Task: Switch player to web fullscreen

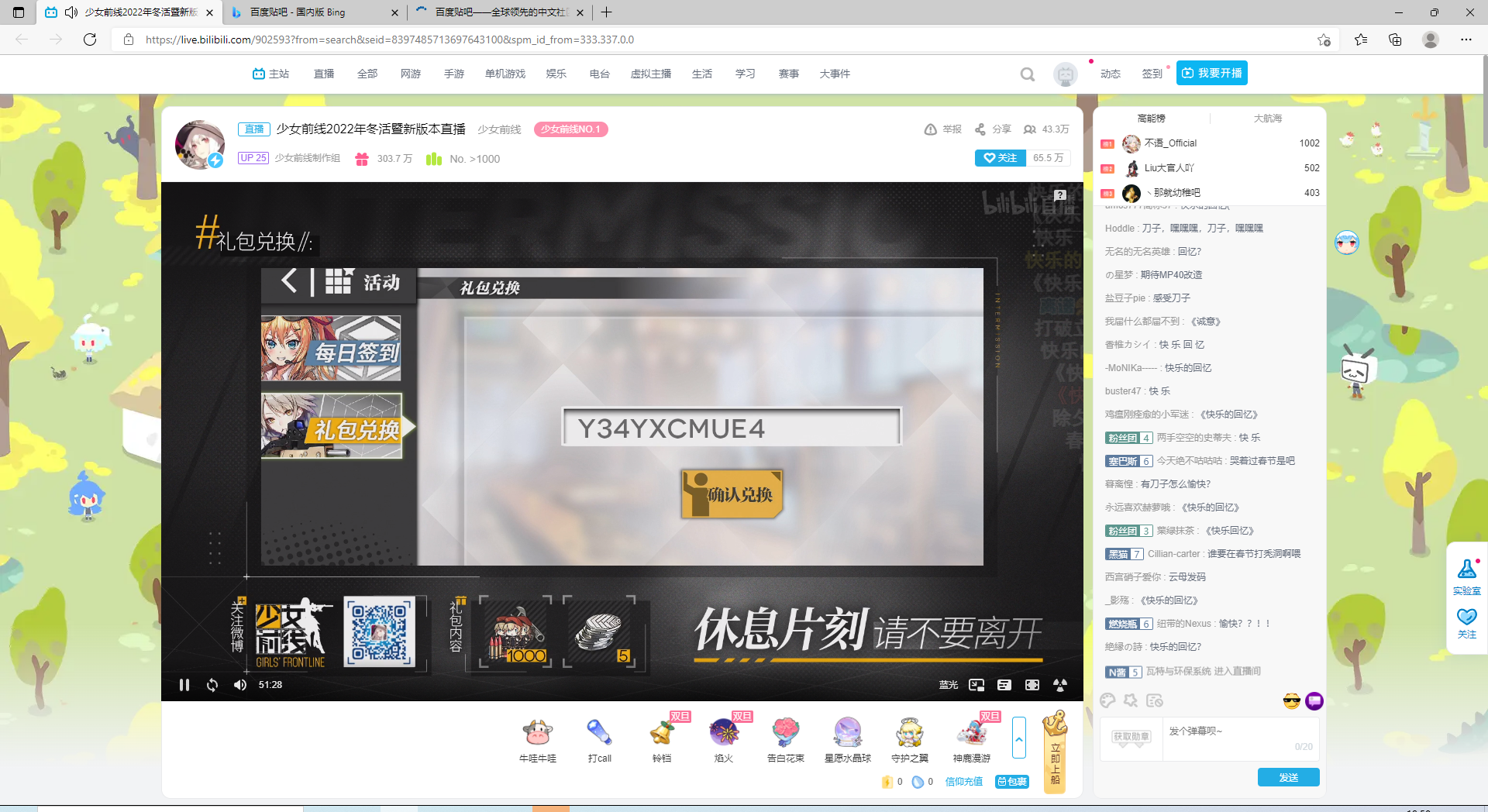Action: [1032, 685]
